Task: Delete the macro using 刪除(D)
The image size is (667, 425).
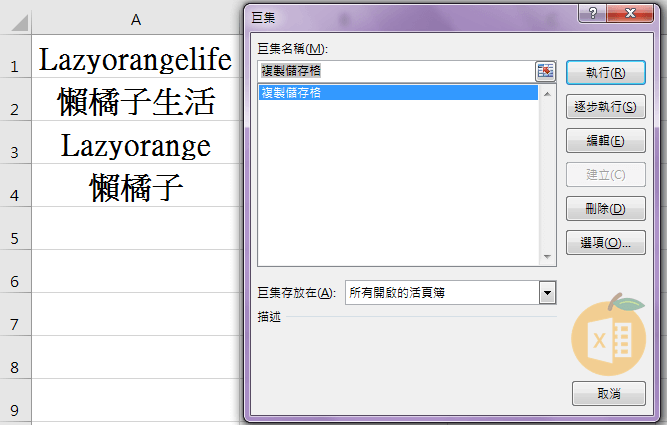Action: click(x=605, y=209)
